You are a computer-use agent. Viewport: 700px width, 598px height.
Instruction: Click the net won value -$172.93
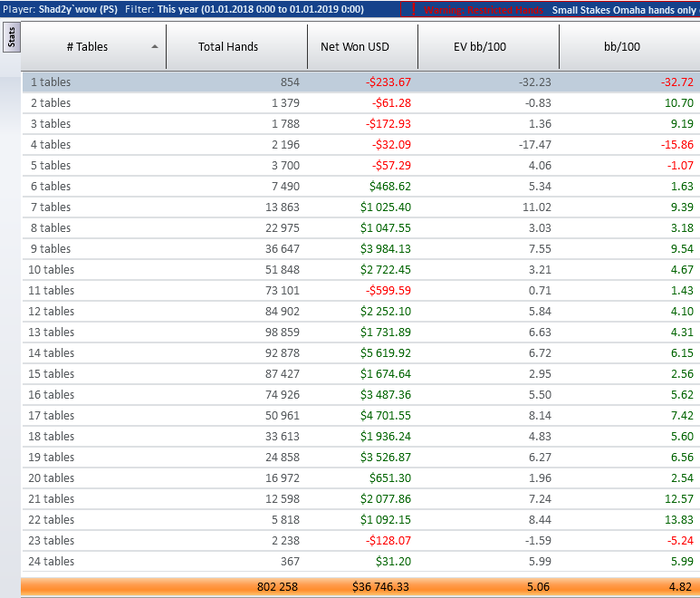click(388, 124)
